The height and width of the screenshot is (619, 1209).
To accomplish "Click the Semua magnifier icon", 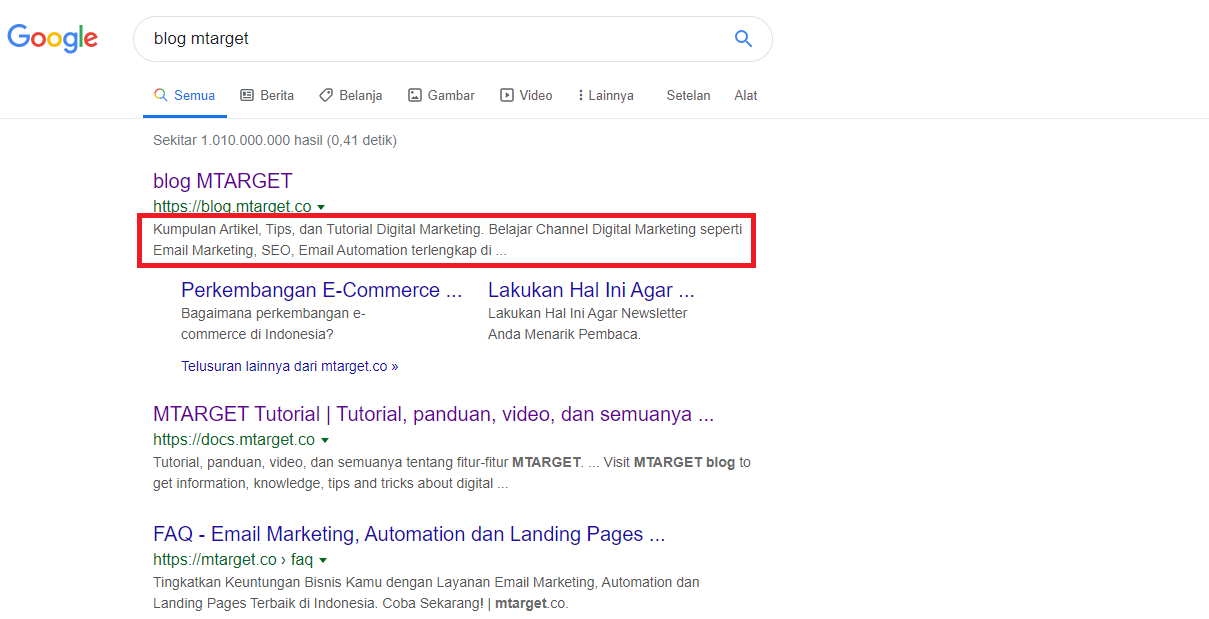I will [x=161, y=95].
